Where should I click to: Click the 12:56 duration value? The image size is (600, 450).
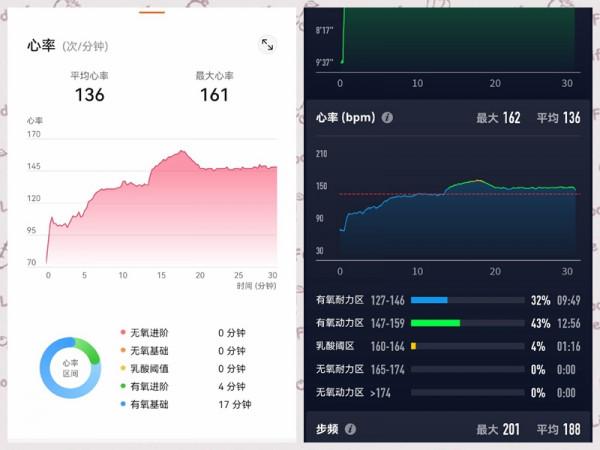click(569, 324)
